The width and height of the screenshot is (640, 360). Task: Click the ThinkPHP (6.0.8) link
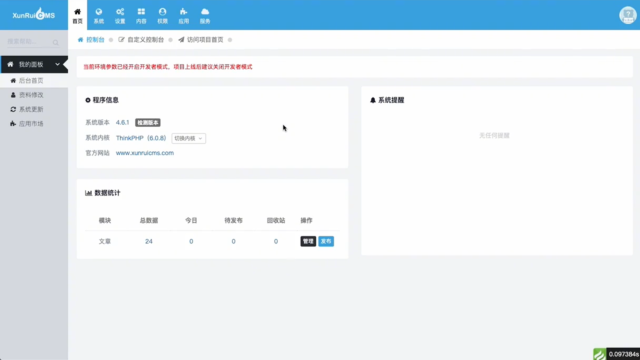click(141, 138)
